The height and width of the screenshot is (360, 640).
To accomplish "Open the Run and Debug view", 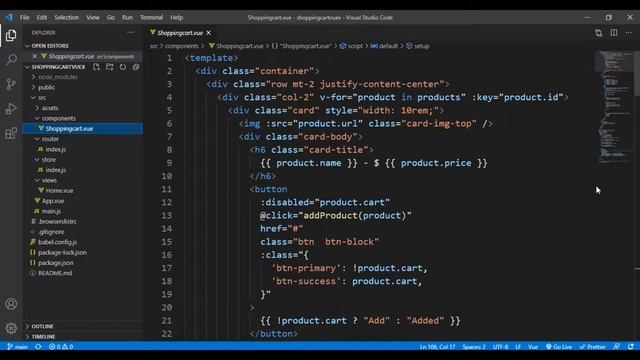I will (x=11, y=109).
